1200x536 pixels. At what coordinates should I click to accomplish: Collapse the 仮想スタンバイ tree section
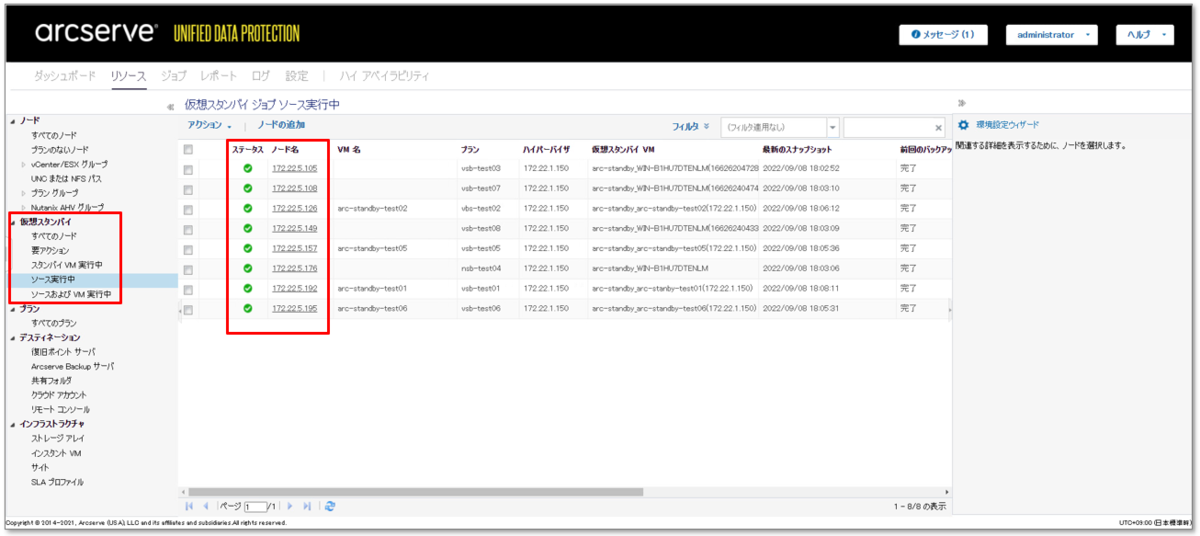tap(14, 221)
